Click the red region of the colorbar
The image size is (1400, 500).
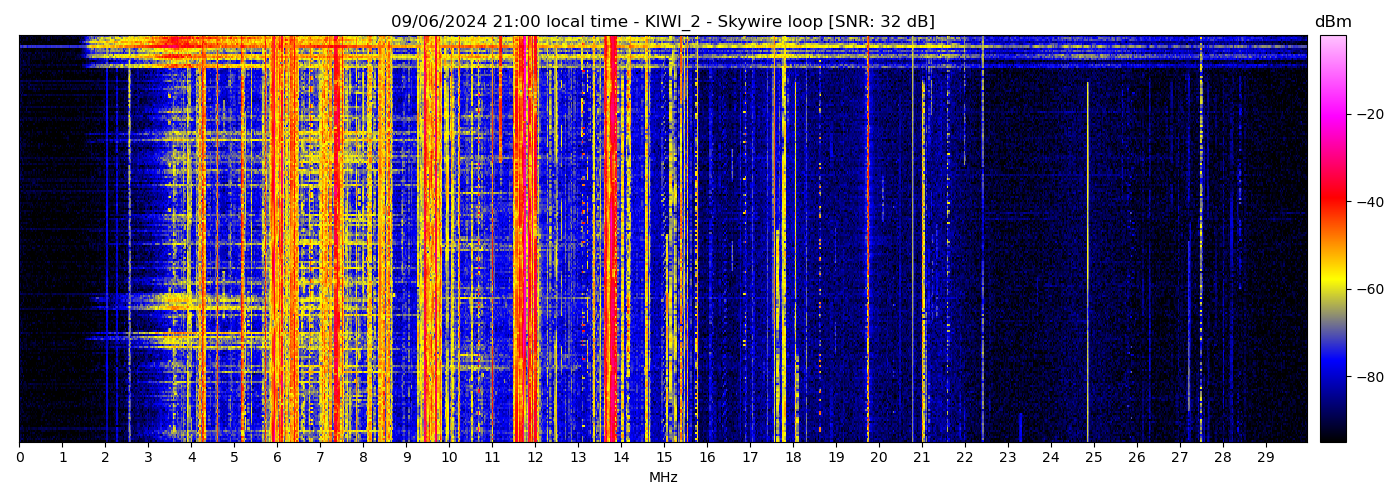[1332, 200]
